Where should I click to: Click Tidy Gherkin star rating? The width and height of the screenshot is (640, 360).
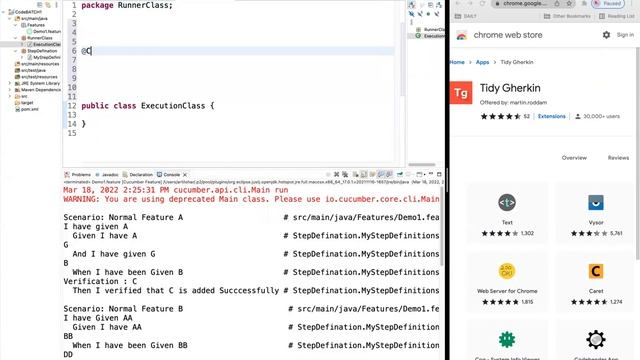(x=500, y=116)
